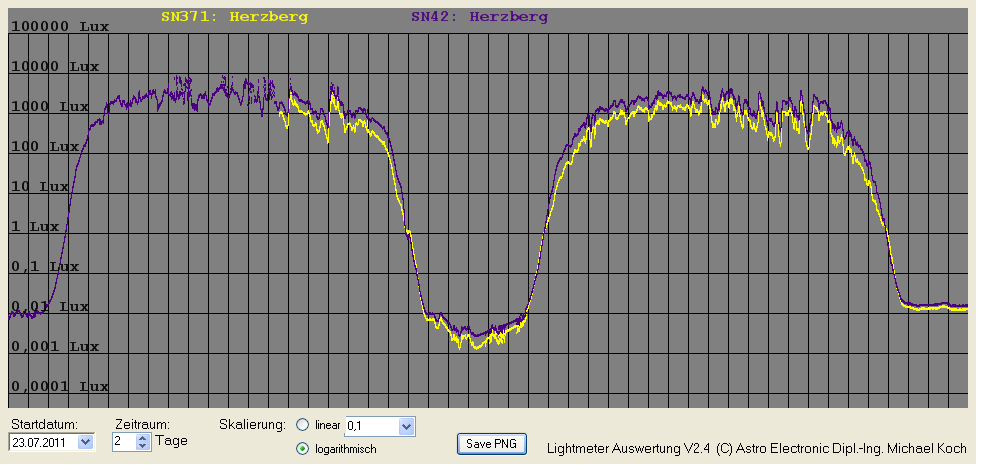Select the linear scaling radio button
The width and height of the screenshot is (981, 476).
[303, 425]
